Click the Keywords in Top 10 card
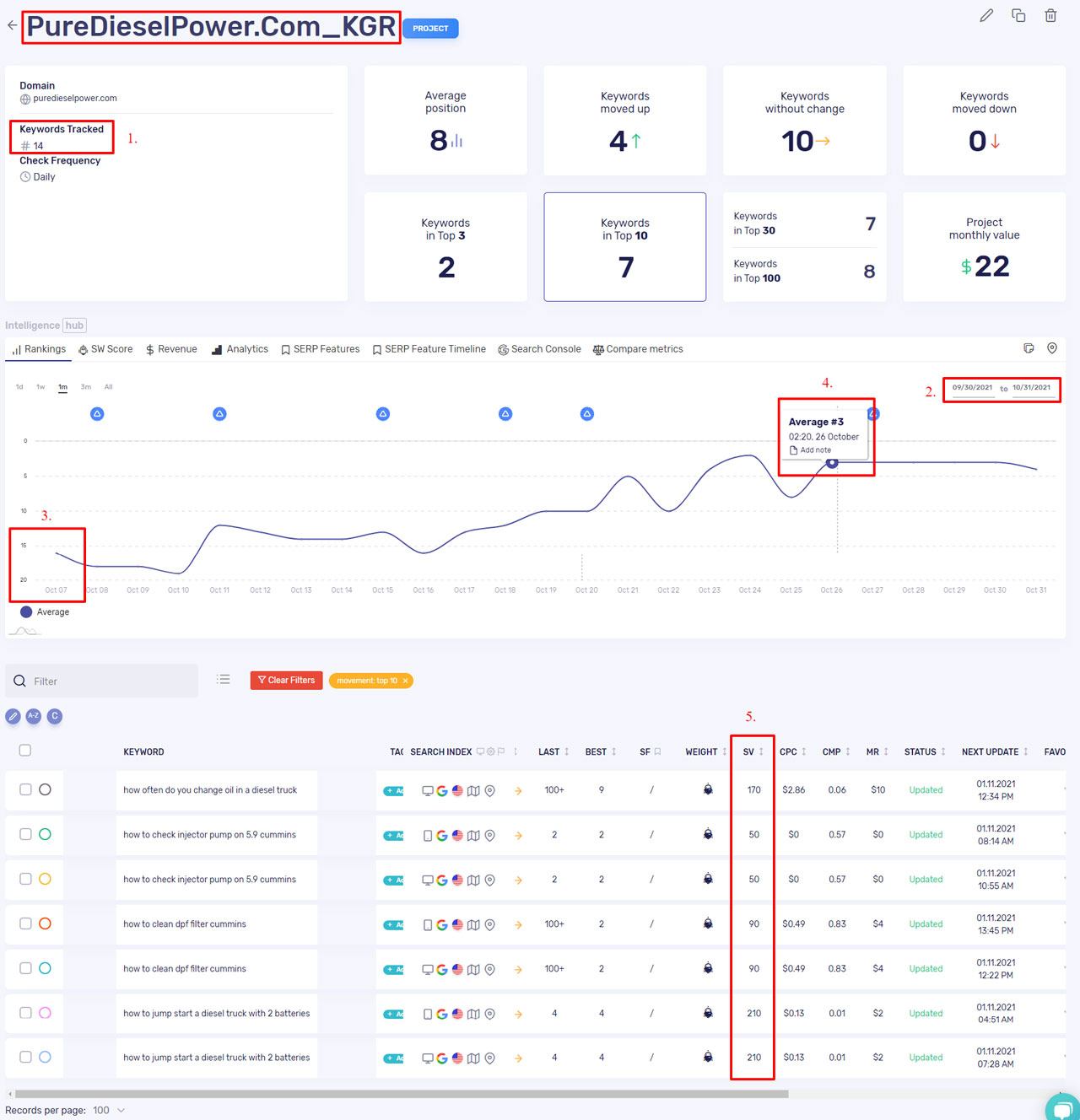Image resolution: width=1080 pixels, height=1120 pixels. coord(625,247)
